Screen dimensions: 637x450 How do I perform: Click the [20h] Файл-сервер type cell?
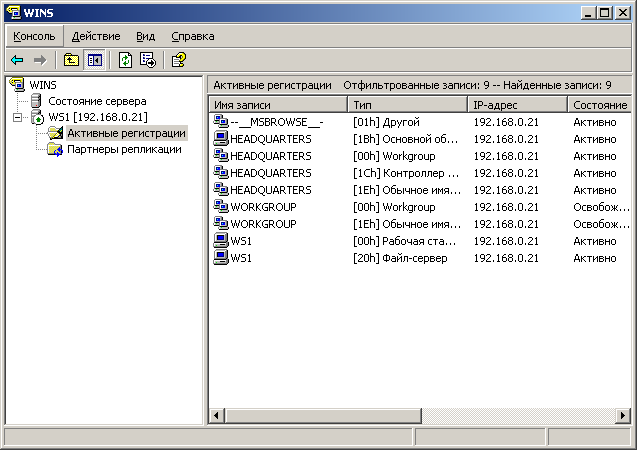coord(400,258)
